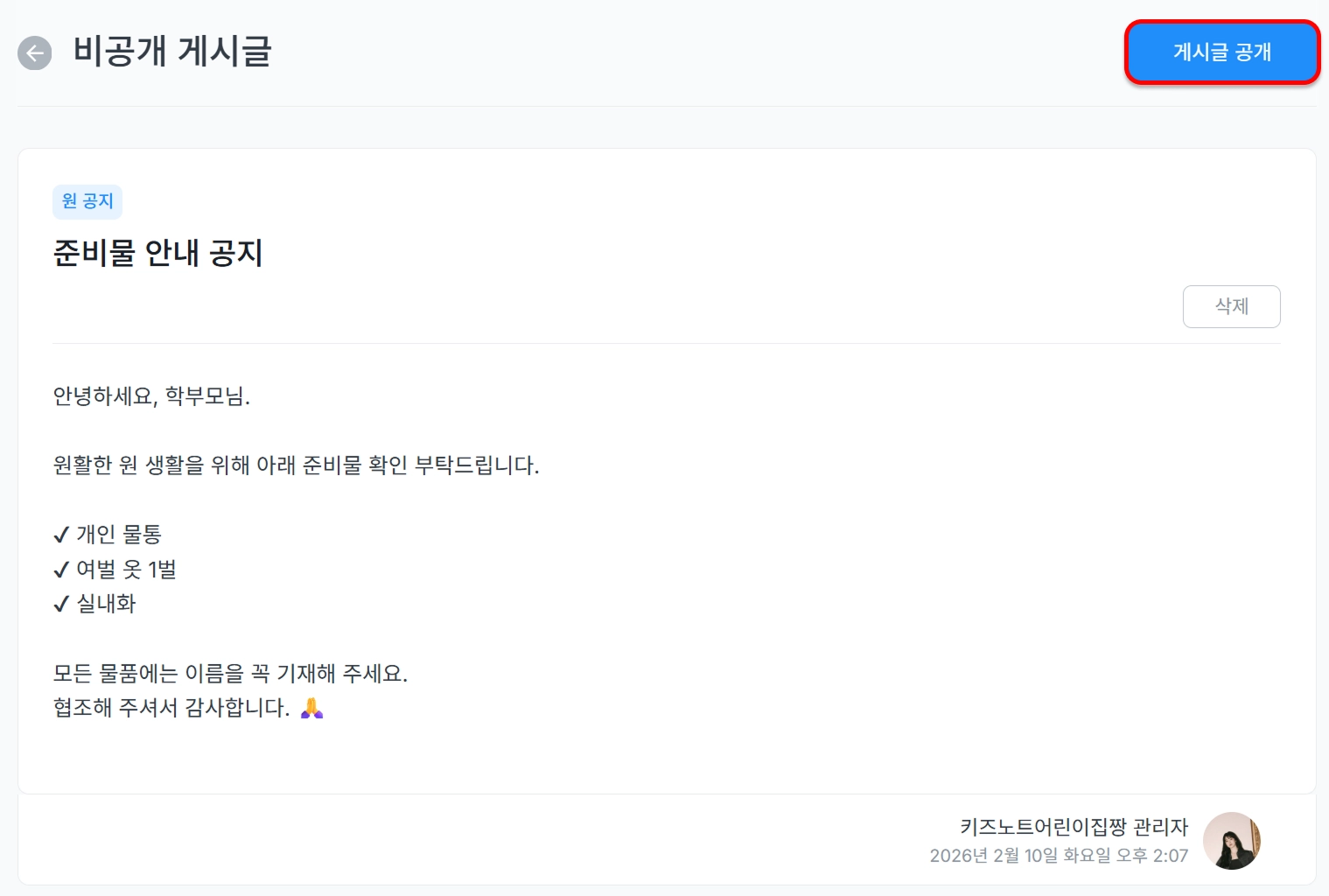The width and height of the screenshot is (1329, 896).
Task: Open the author's profile photo
Action: (x=1231, y=840)
